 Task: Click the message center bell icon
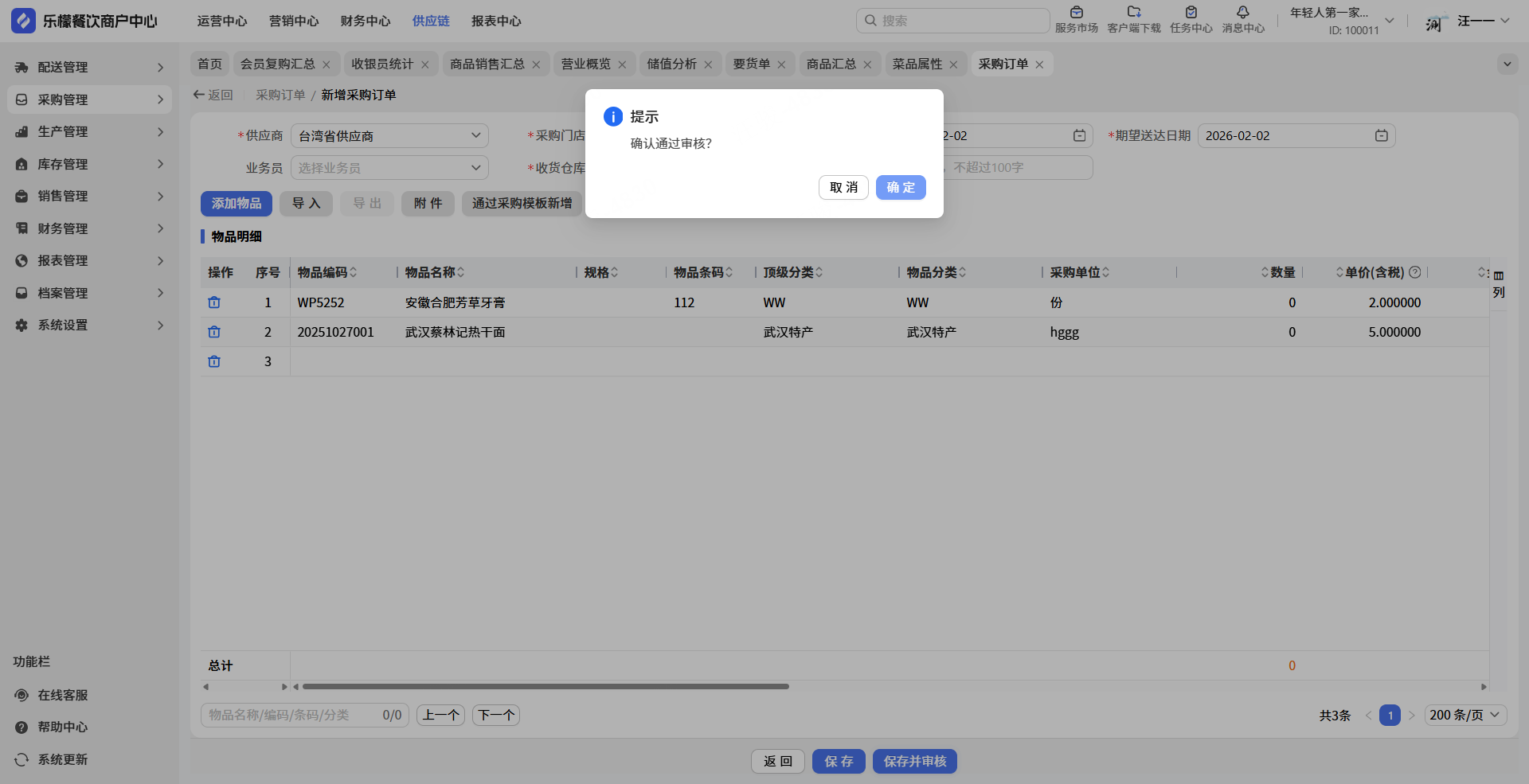click(x=1242, y=13)
